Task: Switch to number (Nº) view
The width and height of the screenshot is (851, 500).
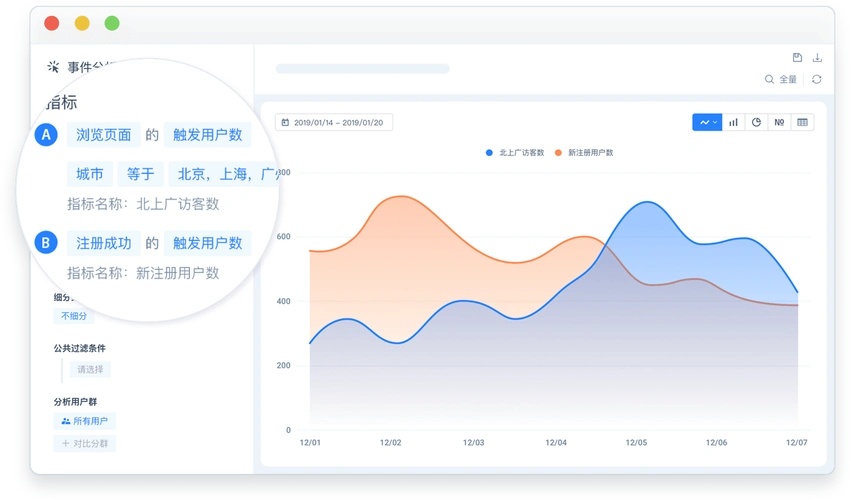Action: point(779,122)
